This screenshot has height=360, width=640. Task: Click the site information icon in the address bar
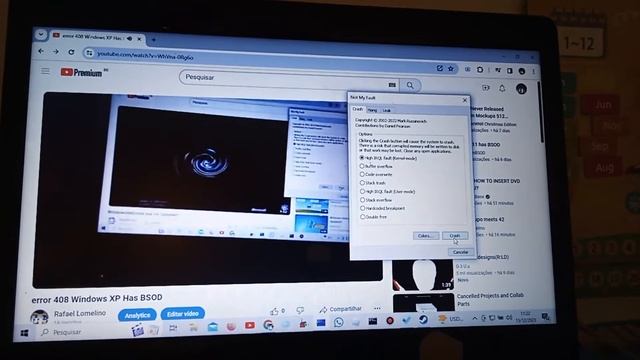[89, 53]
